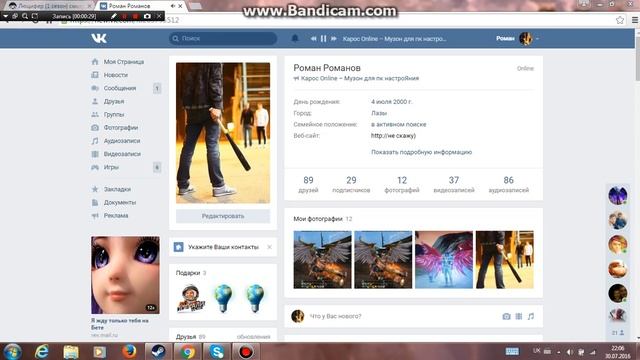
Task: Click the Лазы city link
Action: (x=379, y=113)
